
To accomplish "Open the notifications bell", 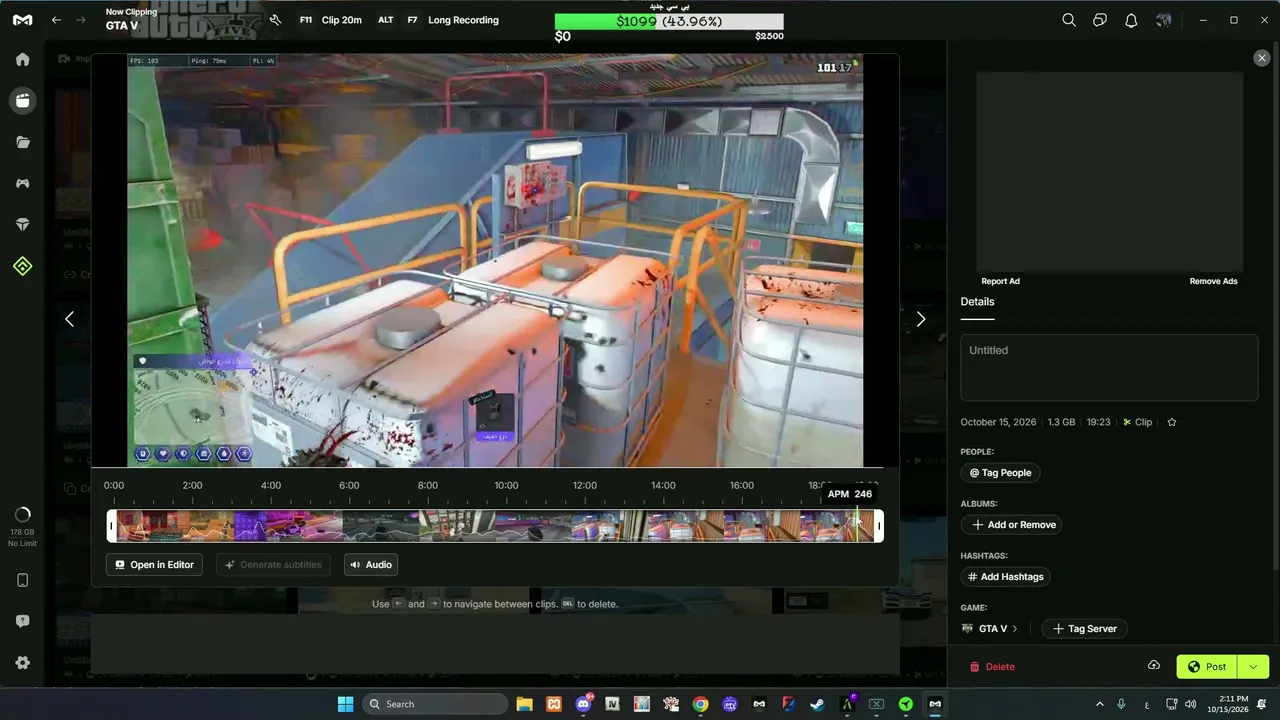I will [x=1131, y=20].
